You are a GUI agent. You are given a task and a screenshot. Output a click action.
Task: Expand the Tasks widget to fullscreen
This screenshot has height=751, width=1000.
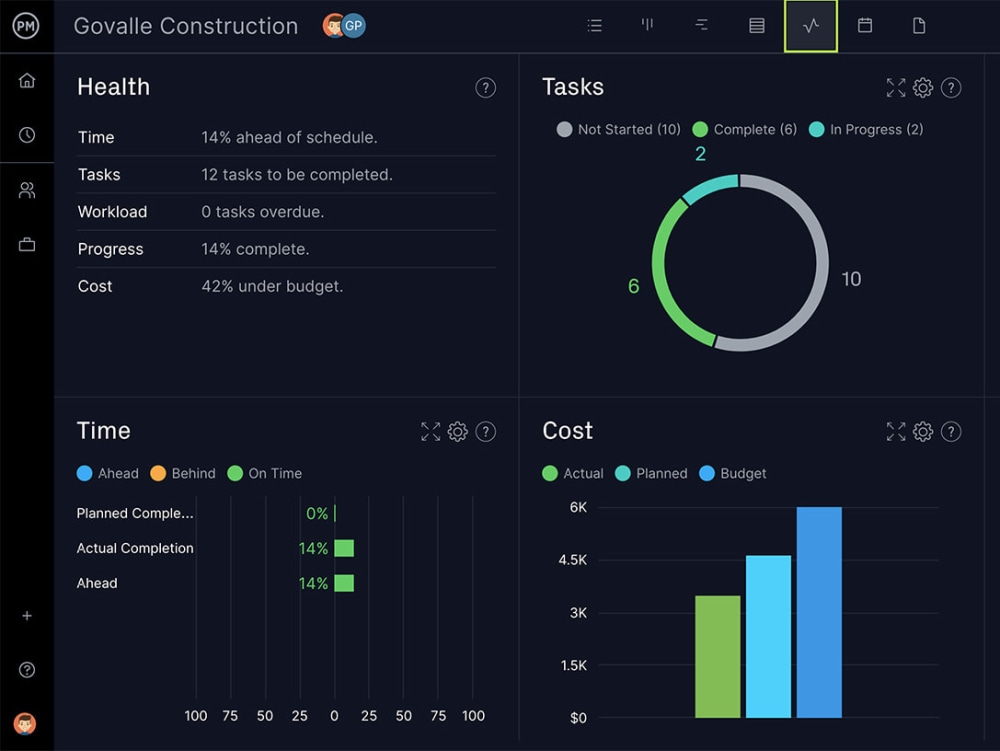point(896,88)
